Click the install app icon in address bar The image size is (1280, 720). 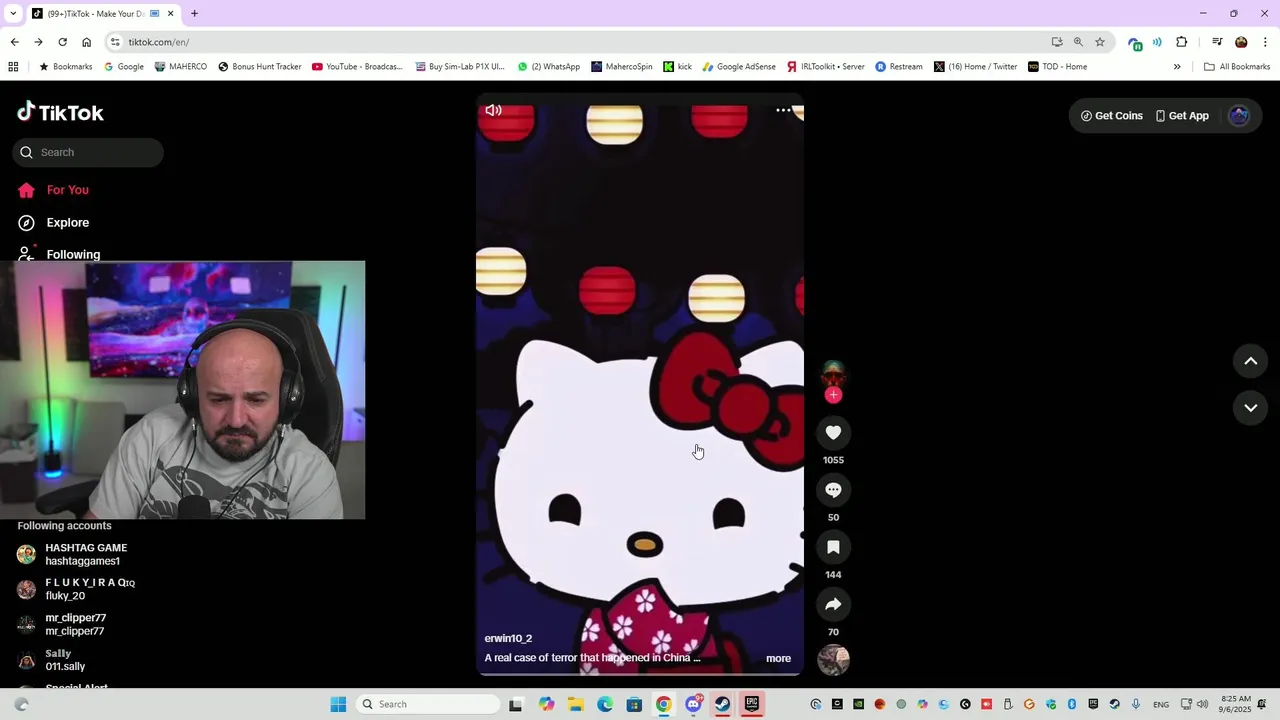click(1057, 42)
